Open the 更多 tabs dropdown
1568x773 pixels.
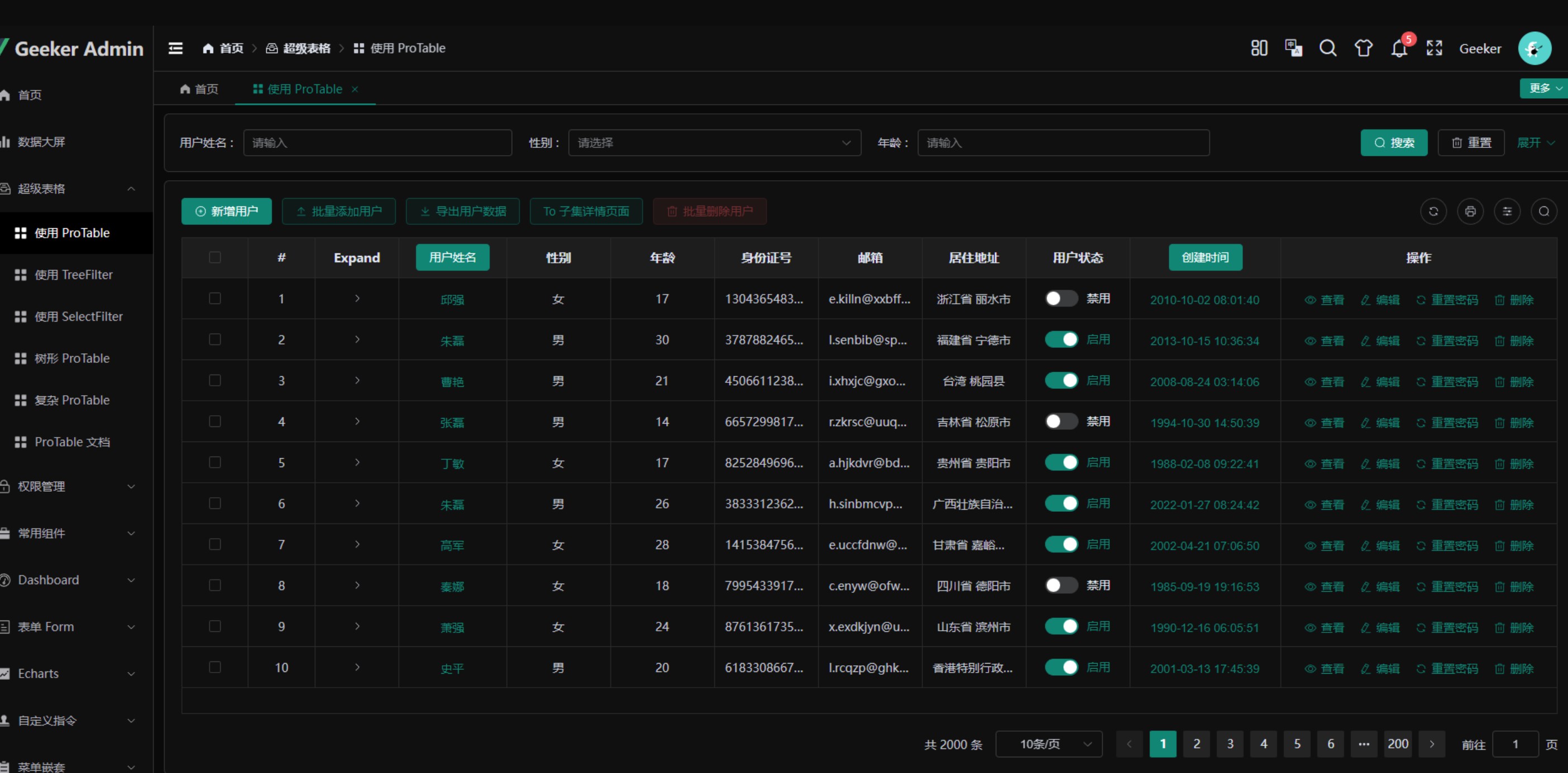coord(1544,88)
